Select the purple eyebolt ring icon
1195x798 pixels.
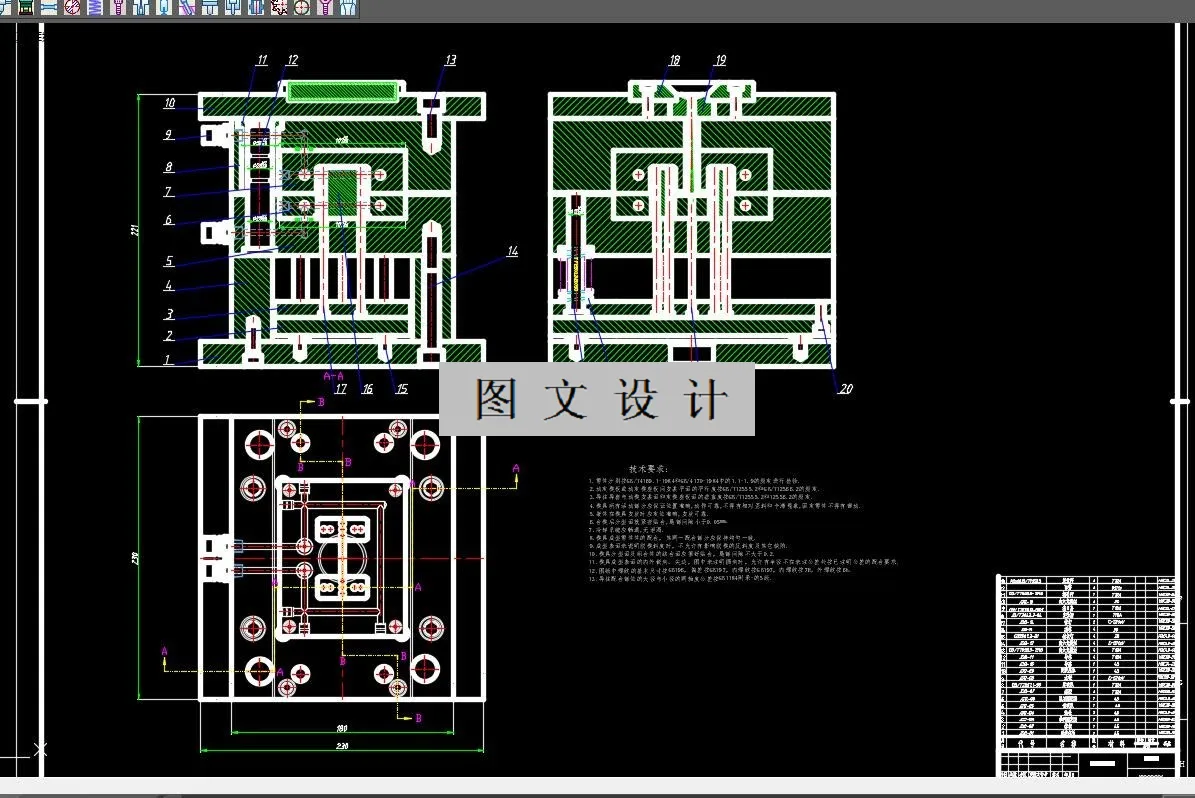coord(325,7)
